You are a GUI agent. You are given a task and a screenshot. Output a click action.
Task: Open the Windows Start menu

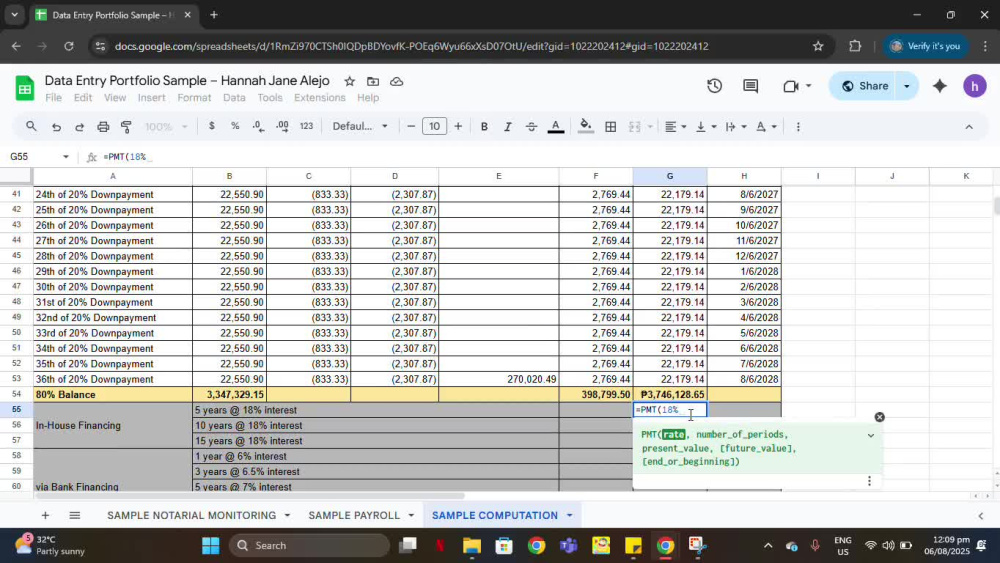[x=210, y=546]
